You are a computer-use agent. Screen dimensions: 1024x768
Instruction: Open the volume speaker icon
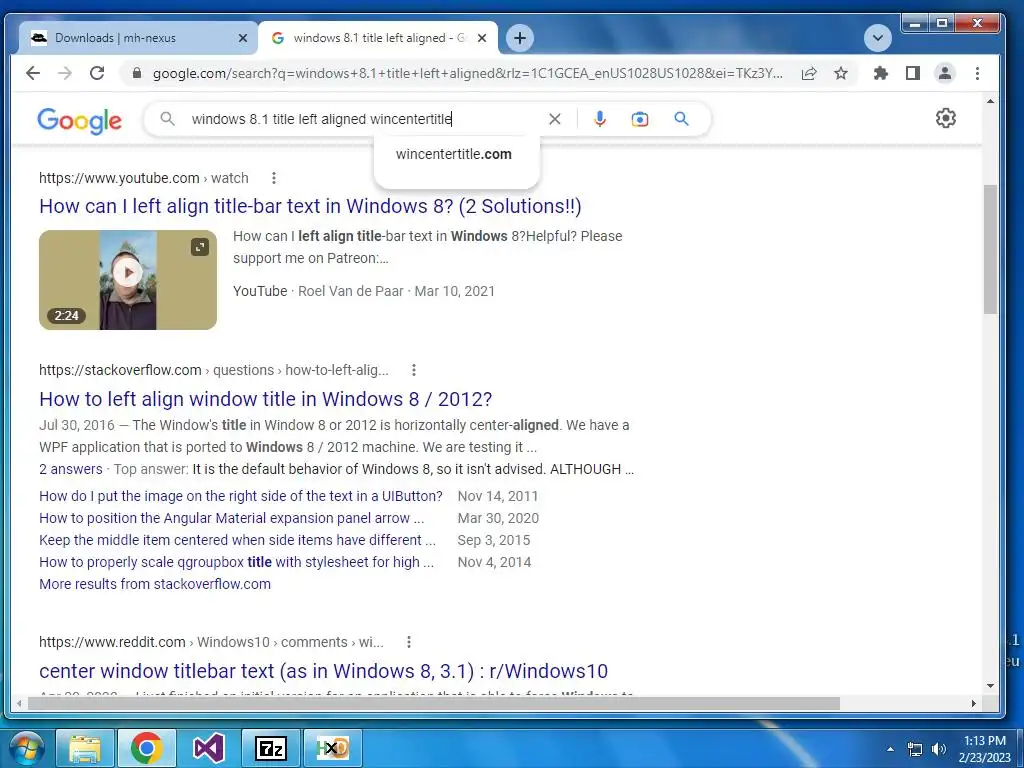[939, 750]
